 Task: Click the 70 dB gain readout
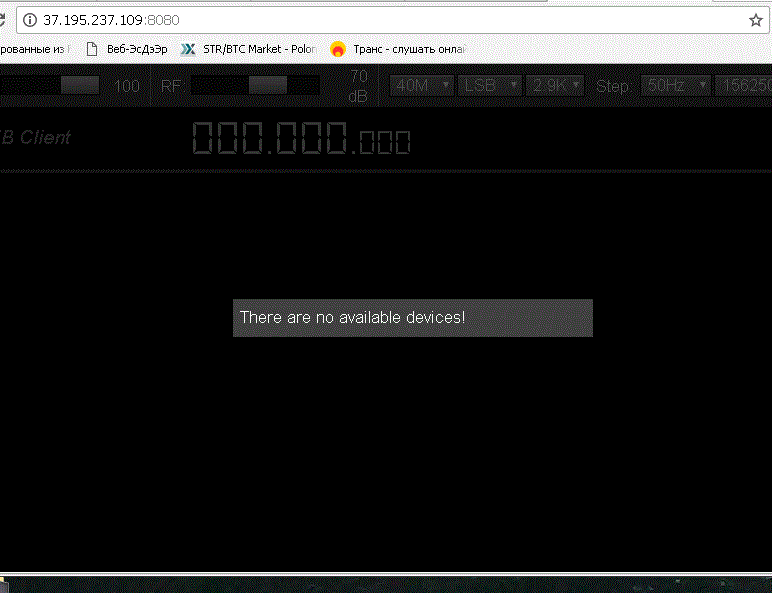(x=357, y=86)
